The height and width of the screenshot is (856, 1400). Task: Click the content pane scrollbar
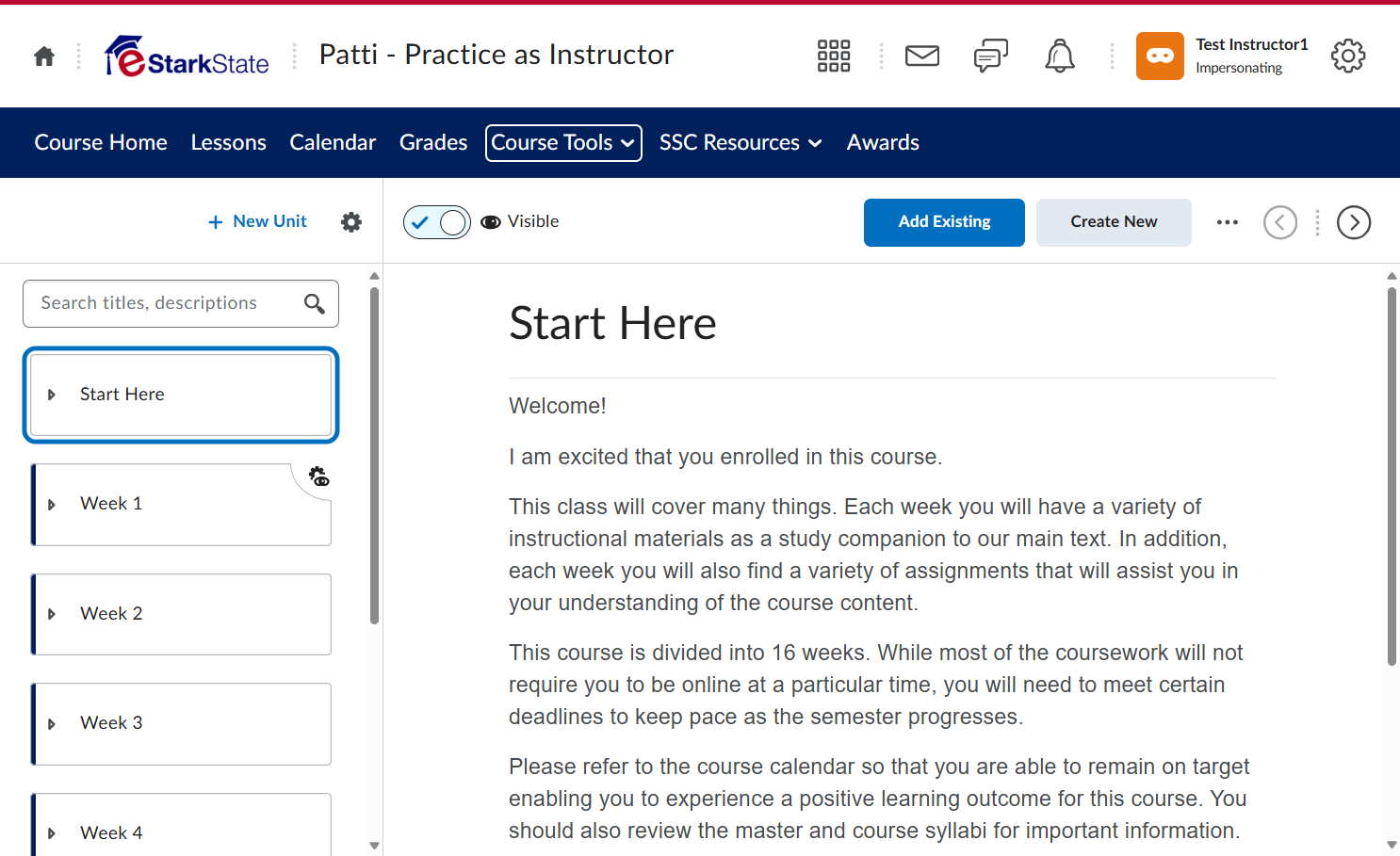(x=1392, y=476)
